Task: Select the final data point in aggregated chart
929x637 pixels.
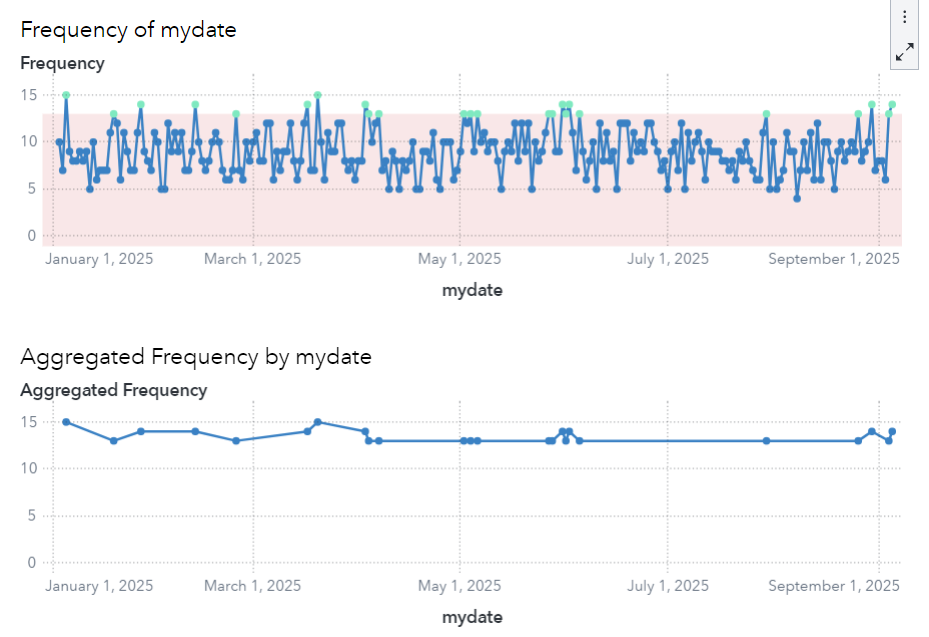Action: coord(890,432)
